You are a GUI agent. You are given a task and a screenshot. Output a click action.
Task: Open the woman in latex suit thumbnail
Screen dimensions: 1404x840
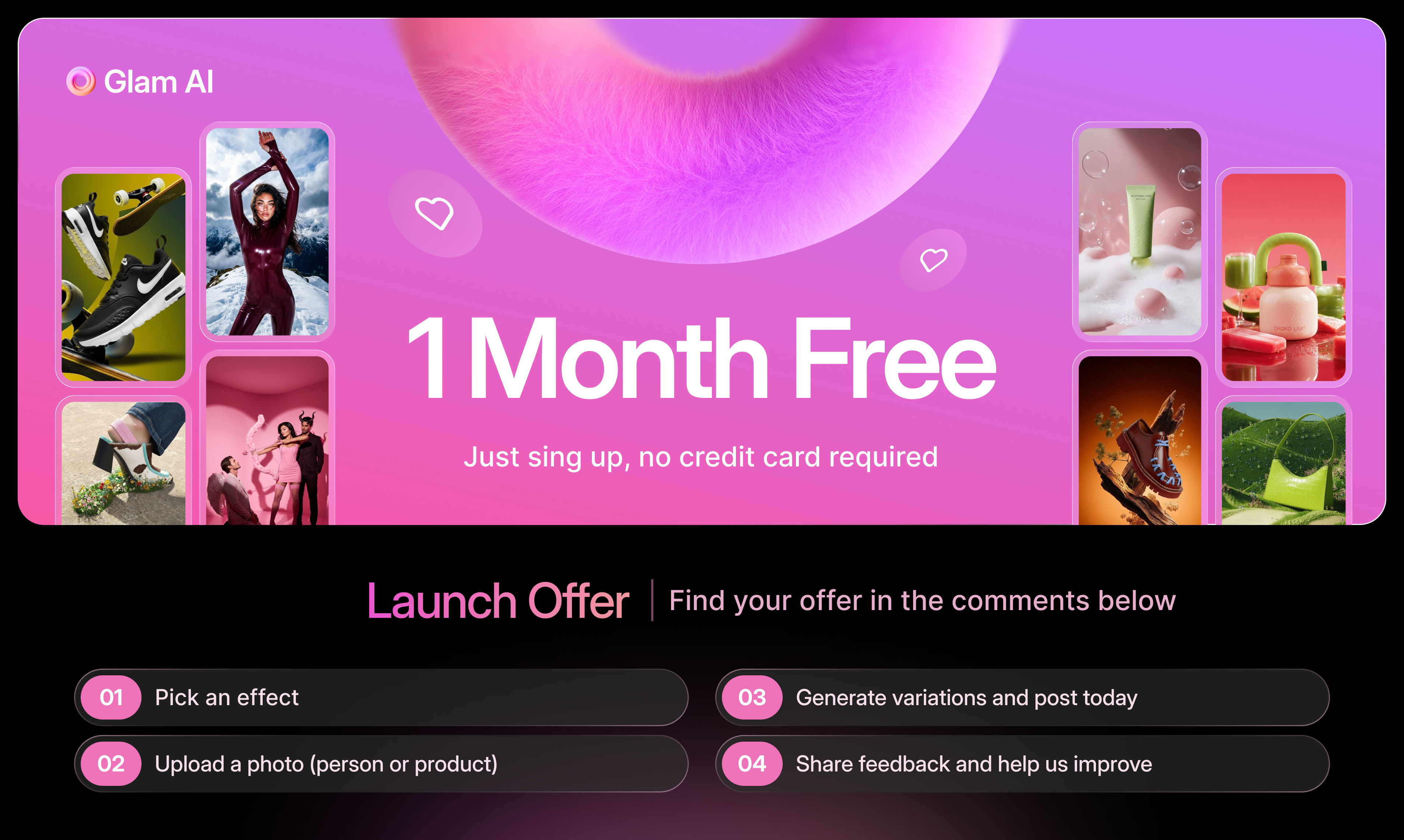click(267, 231)
